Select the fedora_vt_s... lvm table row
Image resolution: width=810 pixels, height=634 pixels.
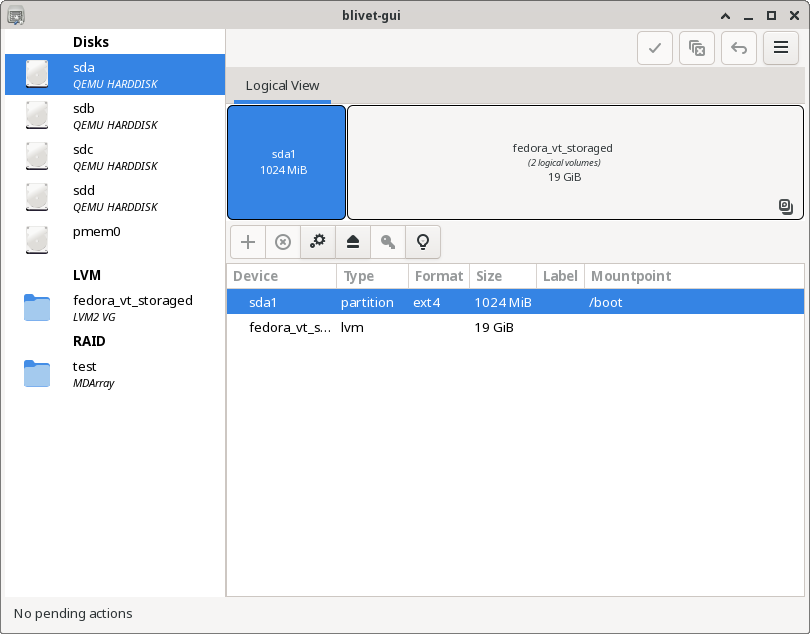515,327
